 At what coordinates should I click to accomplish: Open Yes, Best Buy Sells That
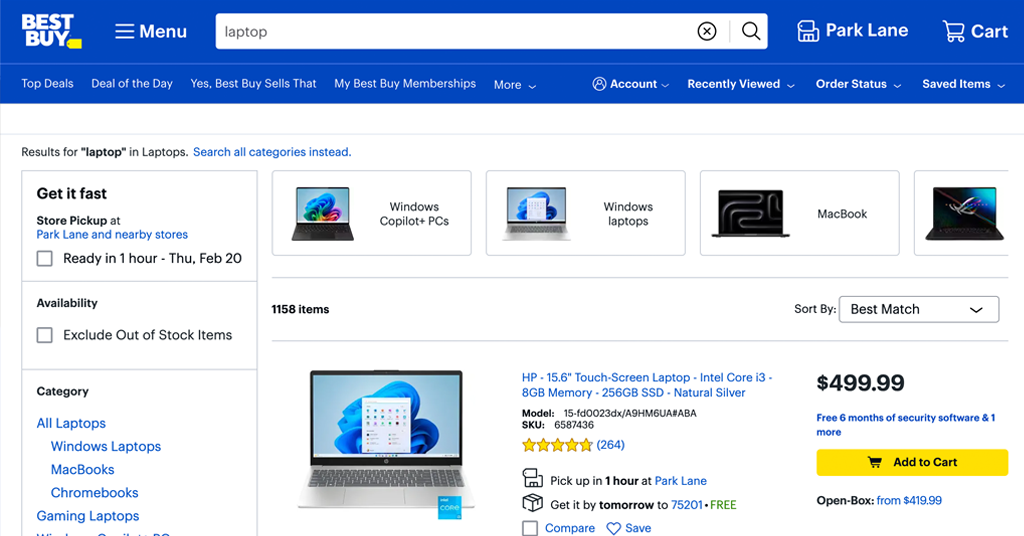pyautogui.click(x=253, y=84)
